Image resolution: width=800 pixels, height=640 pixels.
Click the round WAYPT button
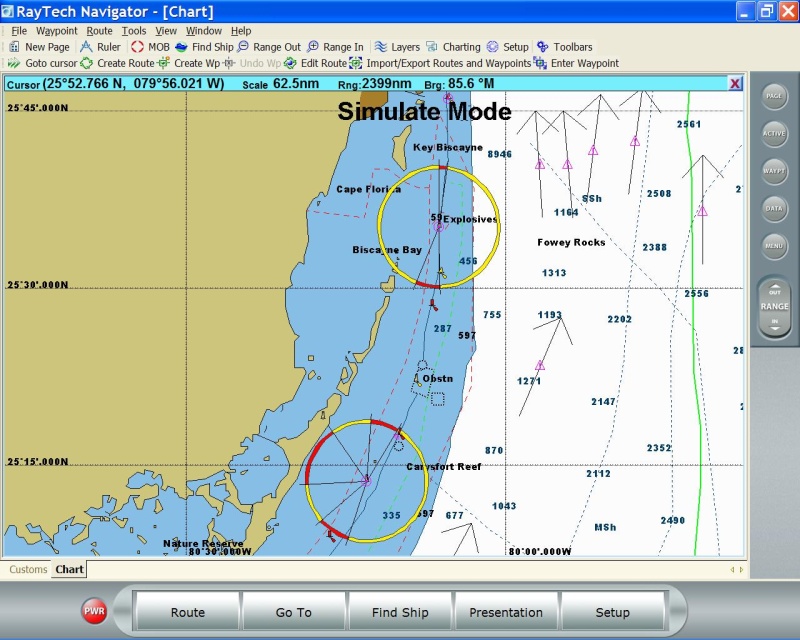(x=774, y=171)
